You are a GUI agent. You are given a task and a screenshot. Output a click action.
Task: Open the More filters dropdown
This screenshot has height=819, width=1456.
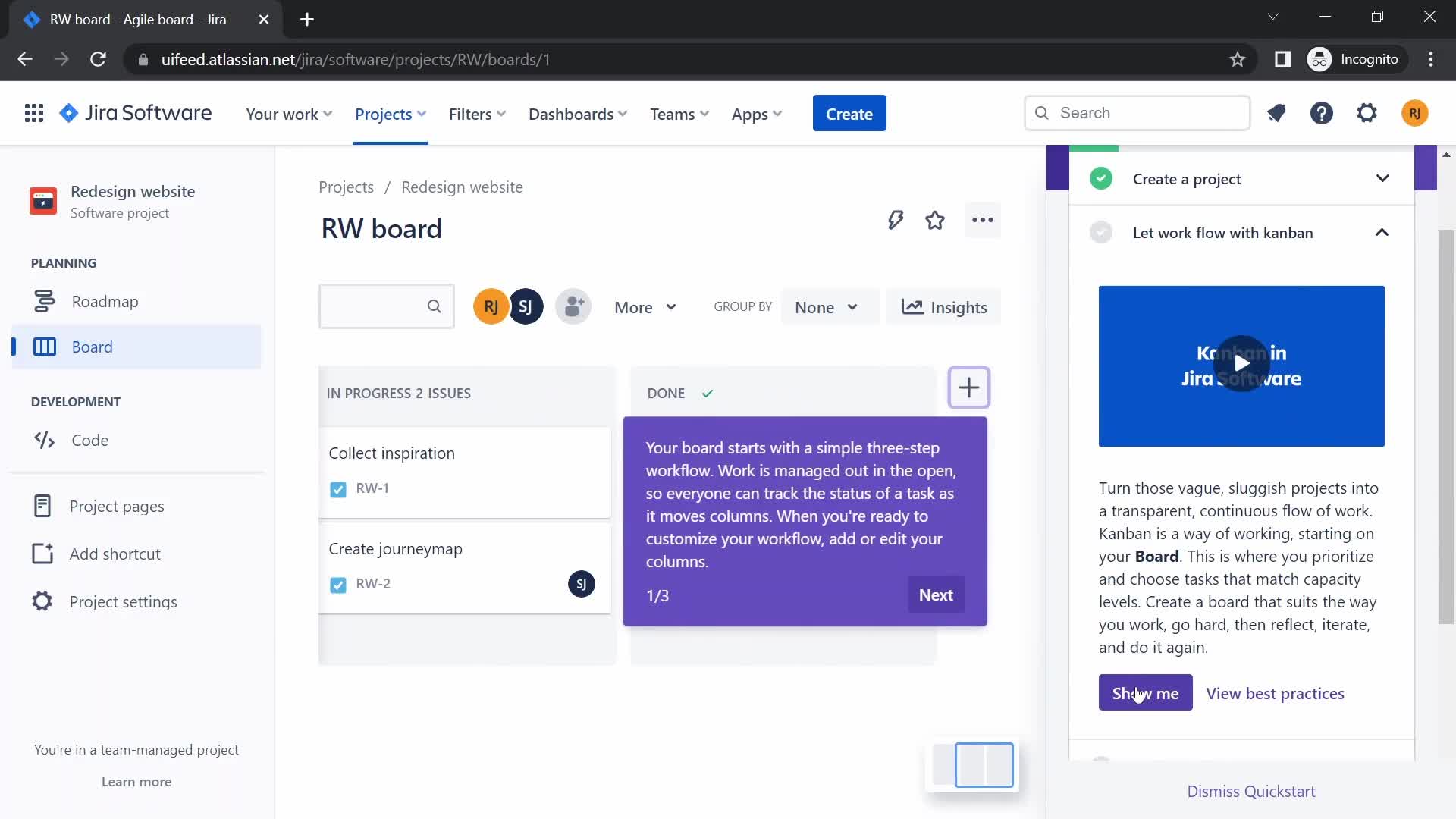pyautogui.click(x=645, y=307)
